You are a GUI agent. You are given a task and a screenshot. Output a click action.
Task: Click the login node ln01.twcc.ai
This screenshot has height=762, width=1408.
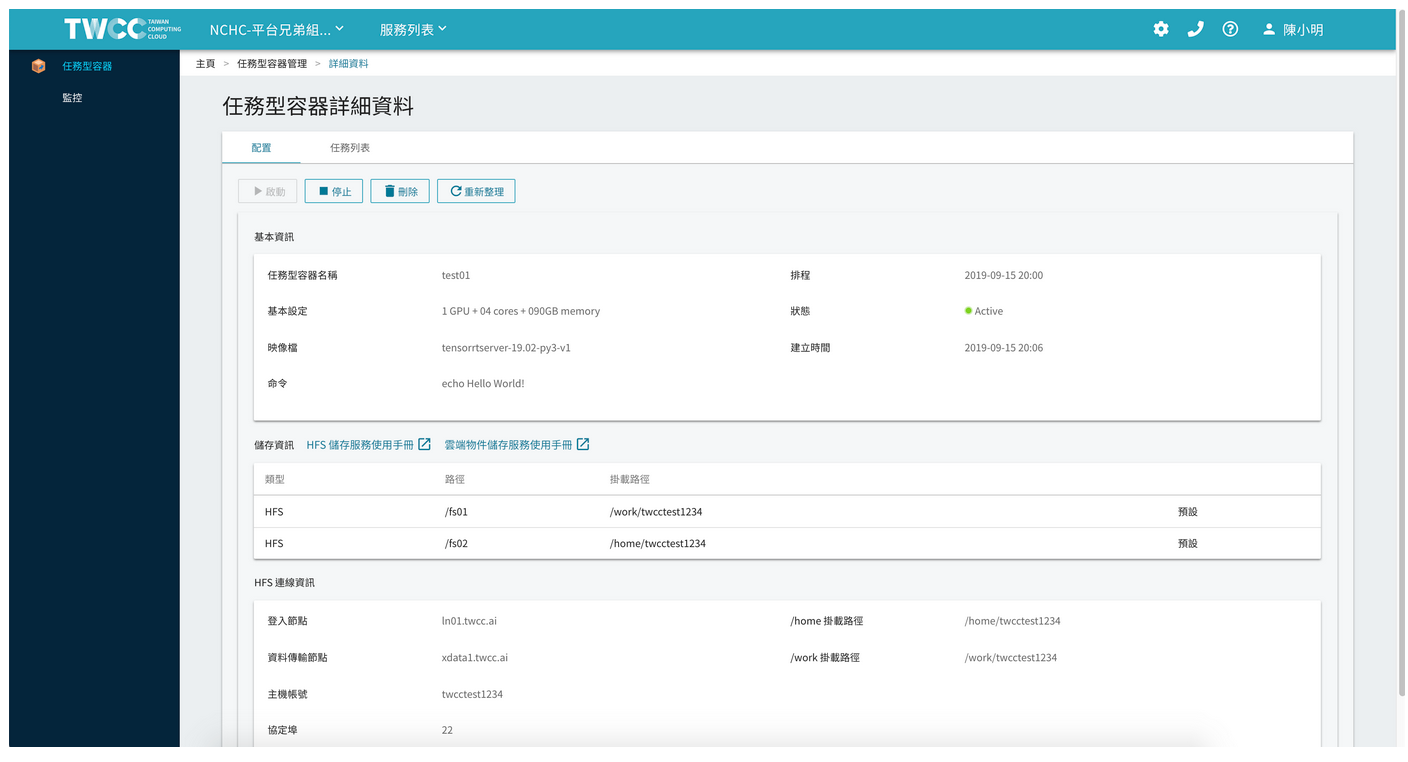pyautogui.click(x=469, y=621)
